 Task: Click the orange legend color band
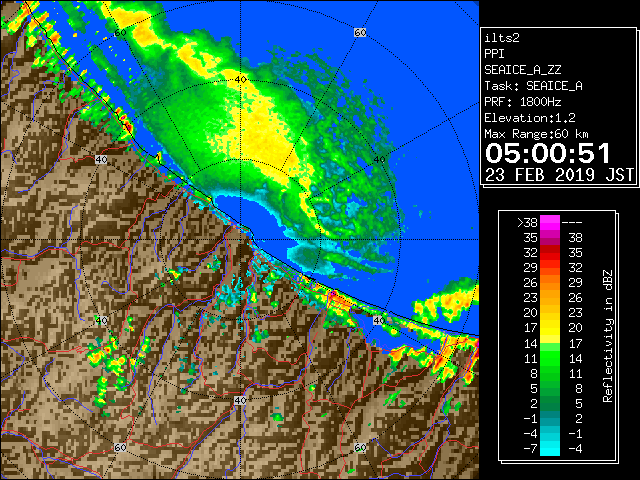click(550, 283)
